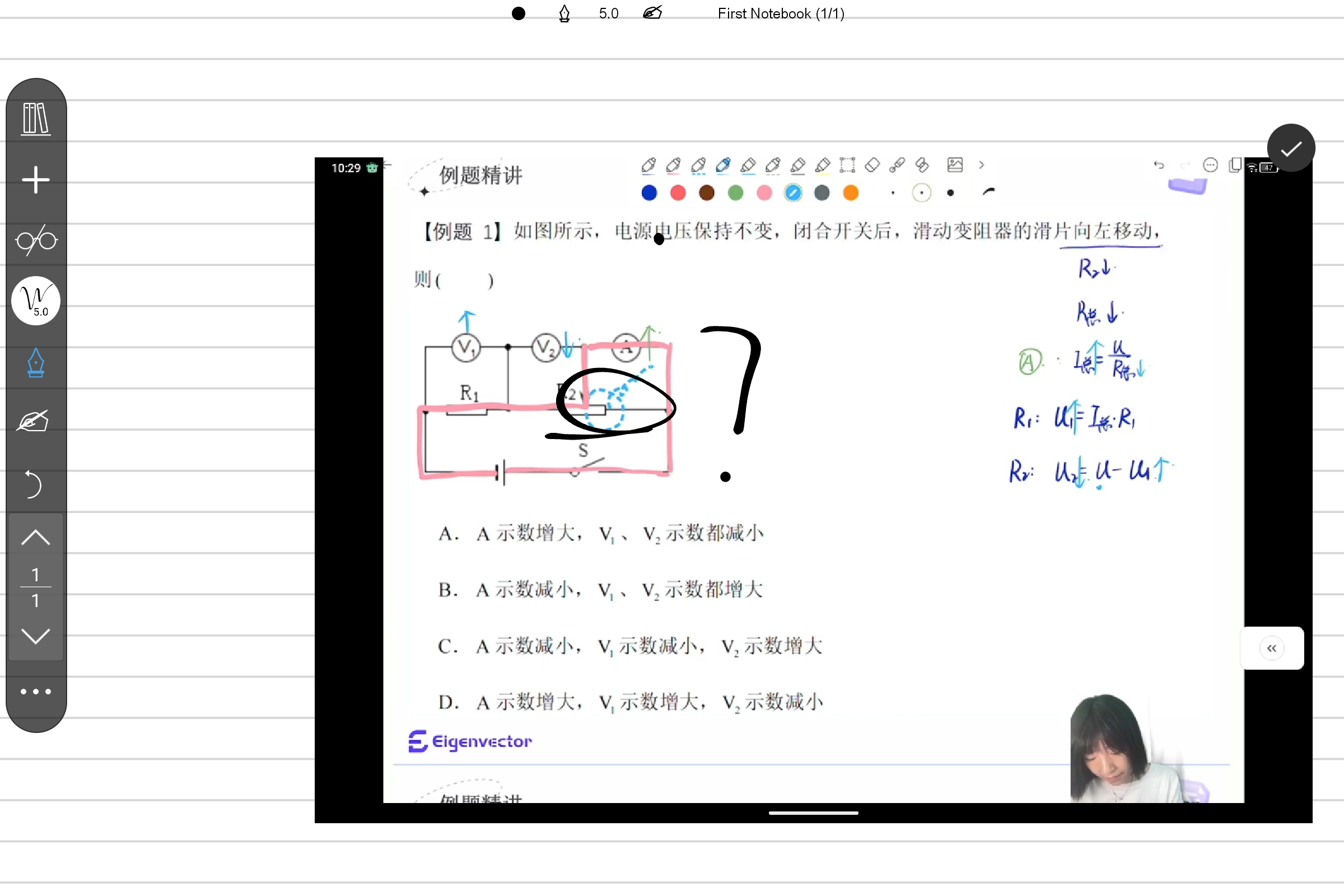The image size is (1344, 896).
Task: Choose the tapered stroke style icon
Action: click(x=988, y=192)
